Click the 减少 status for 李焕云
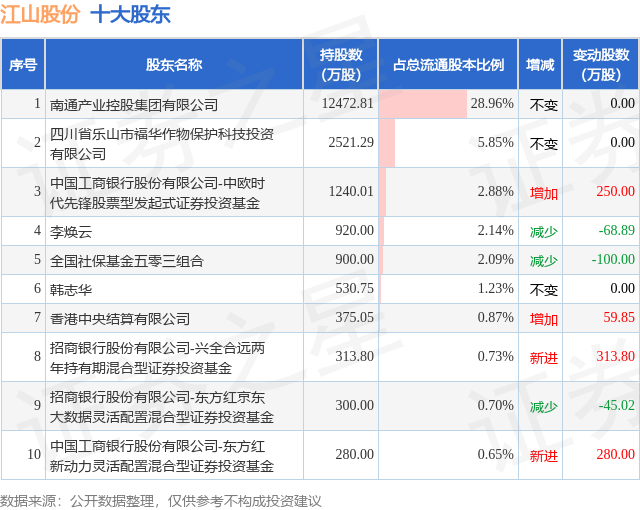The width and height of the screenshot is (640, 510). (544, 232)
